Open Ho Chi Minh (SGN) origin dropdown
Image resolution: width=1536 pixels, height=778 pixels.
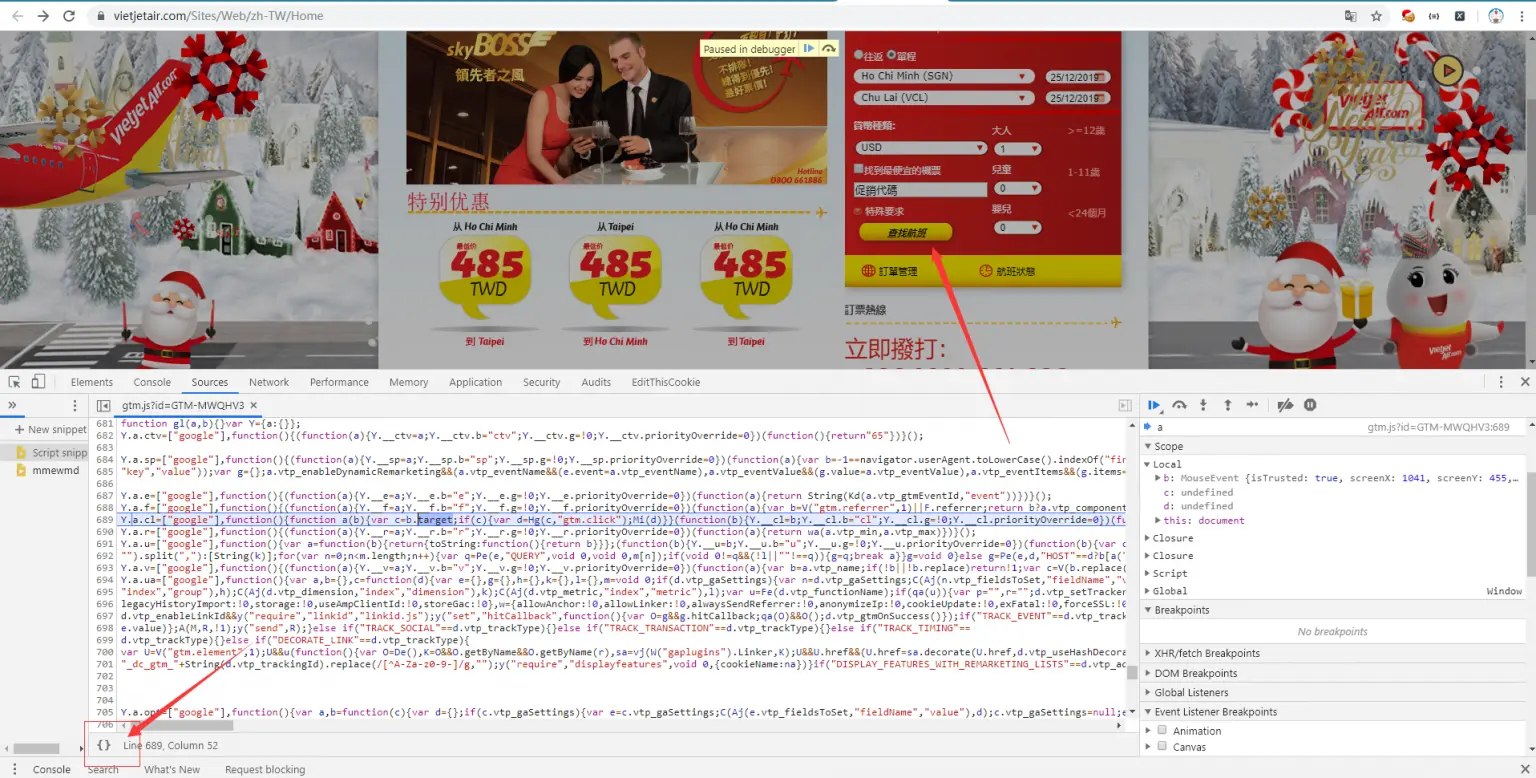tap(944, 76)
